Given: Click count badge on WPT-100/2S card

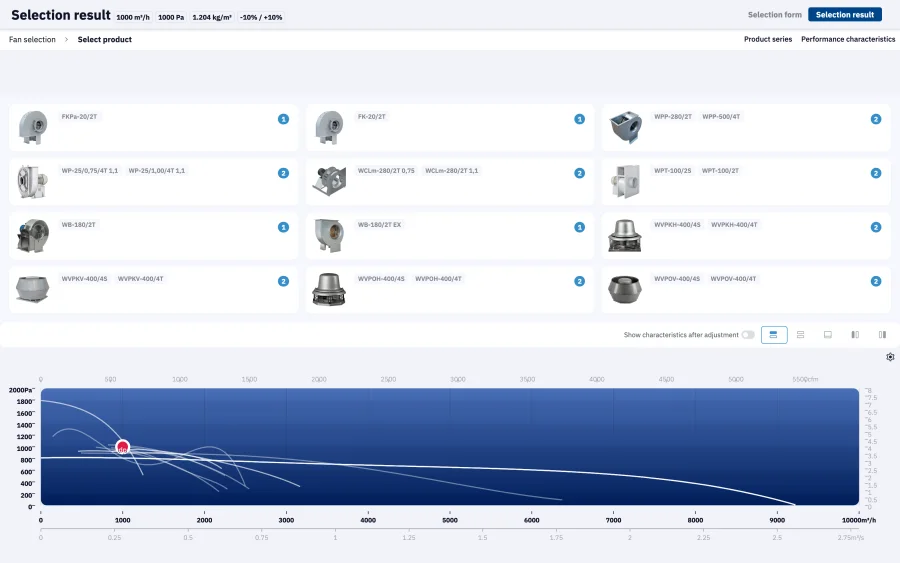Looking at the screenshot, I should tap(876, 173).
